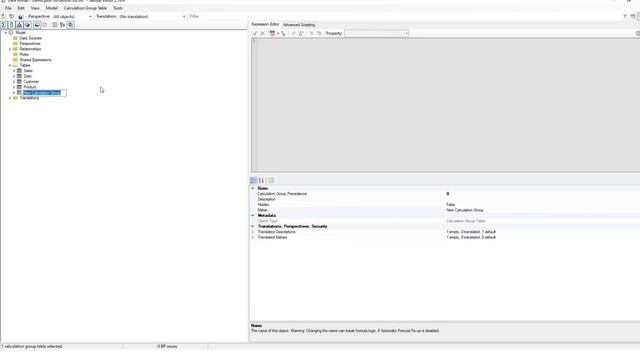Toggle last highlighted icon in tree toolbar

[71, 25]
